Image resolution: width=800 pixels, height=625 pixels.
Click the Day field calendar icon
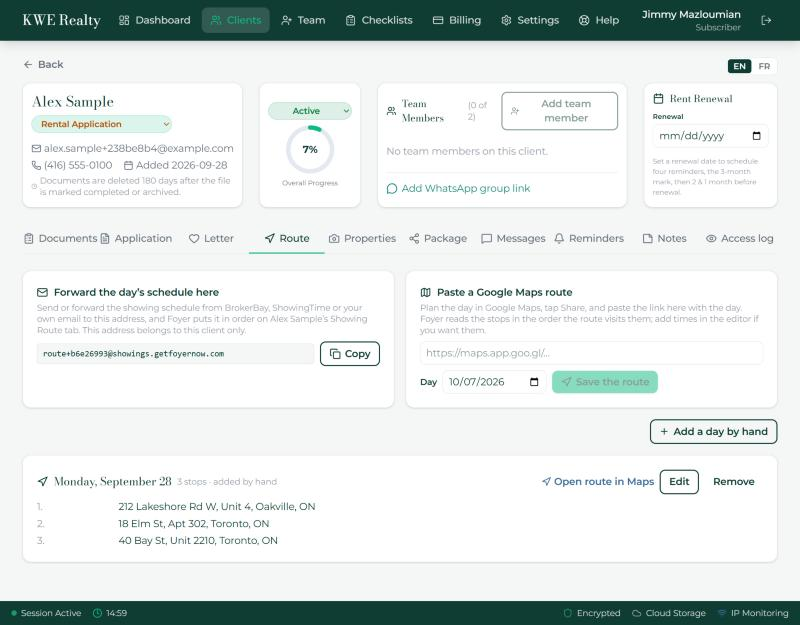click(534, 382)
